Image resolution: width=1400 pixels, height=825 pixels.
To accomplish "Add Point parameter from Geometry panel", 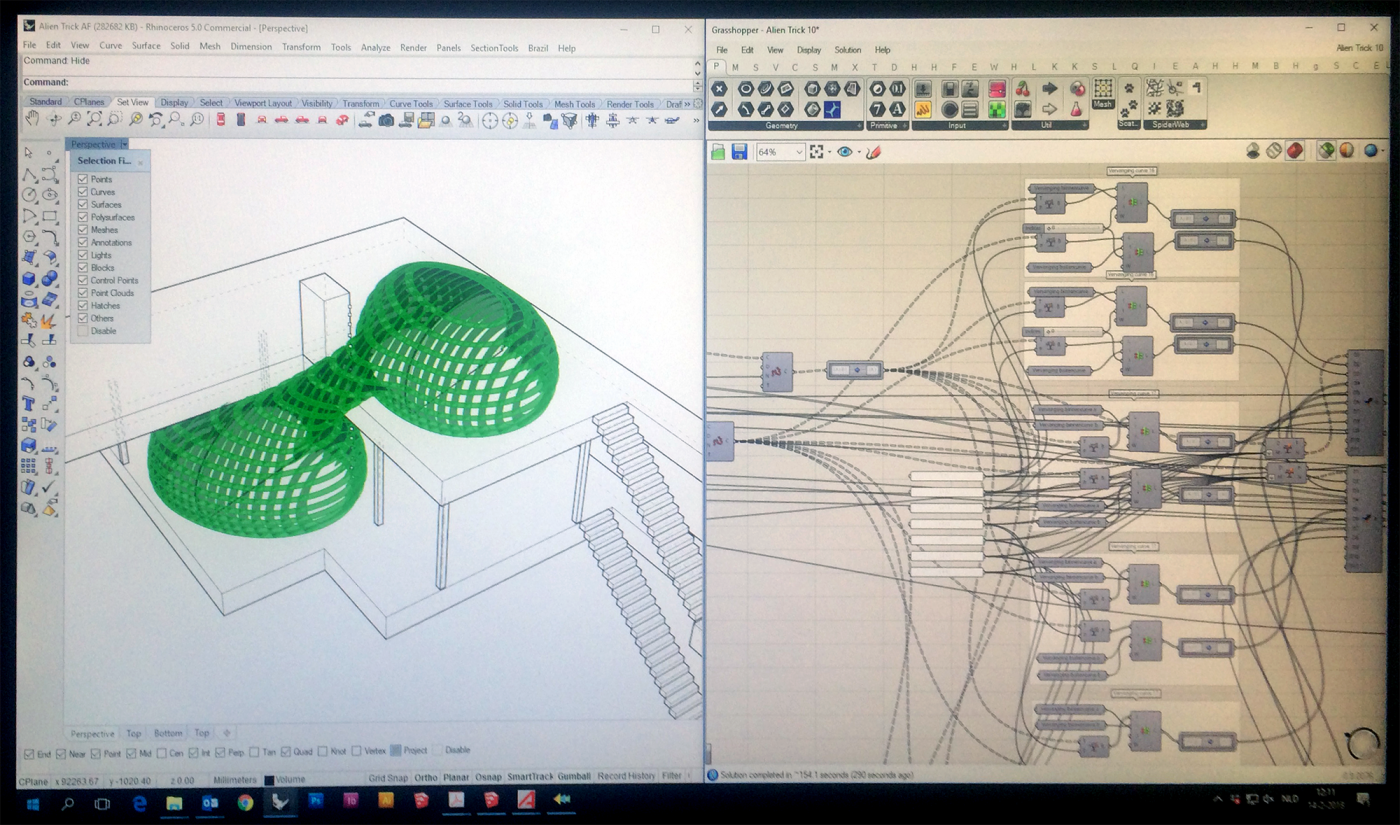I will click(x=719, y=89).
